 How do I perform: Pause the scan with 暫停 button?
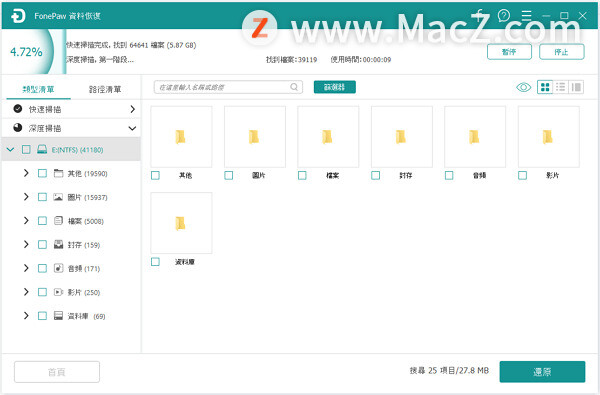[x=509, y=52]
